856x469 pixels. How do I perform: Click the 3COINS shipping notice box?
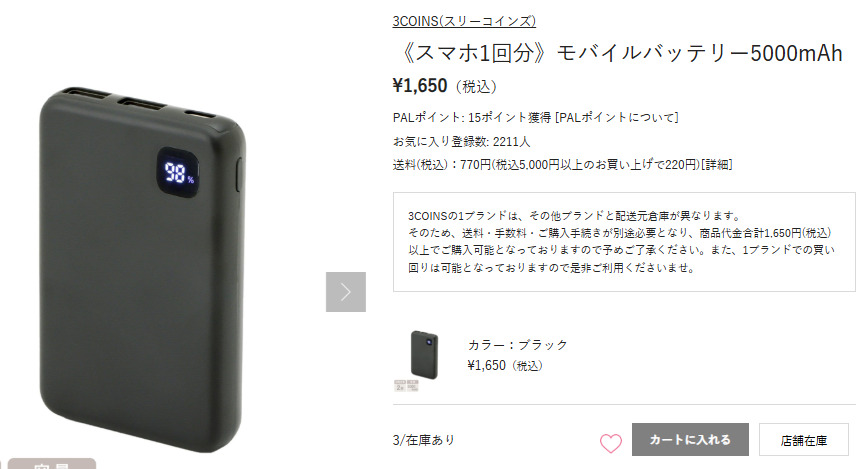(x=624, y=242)
